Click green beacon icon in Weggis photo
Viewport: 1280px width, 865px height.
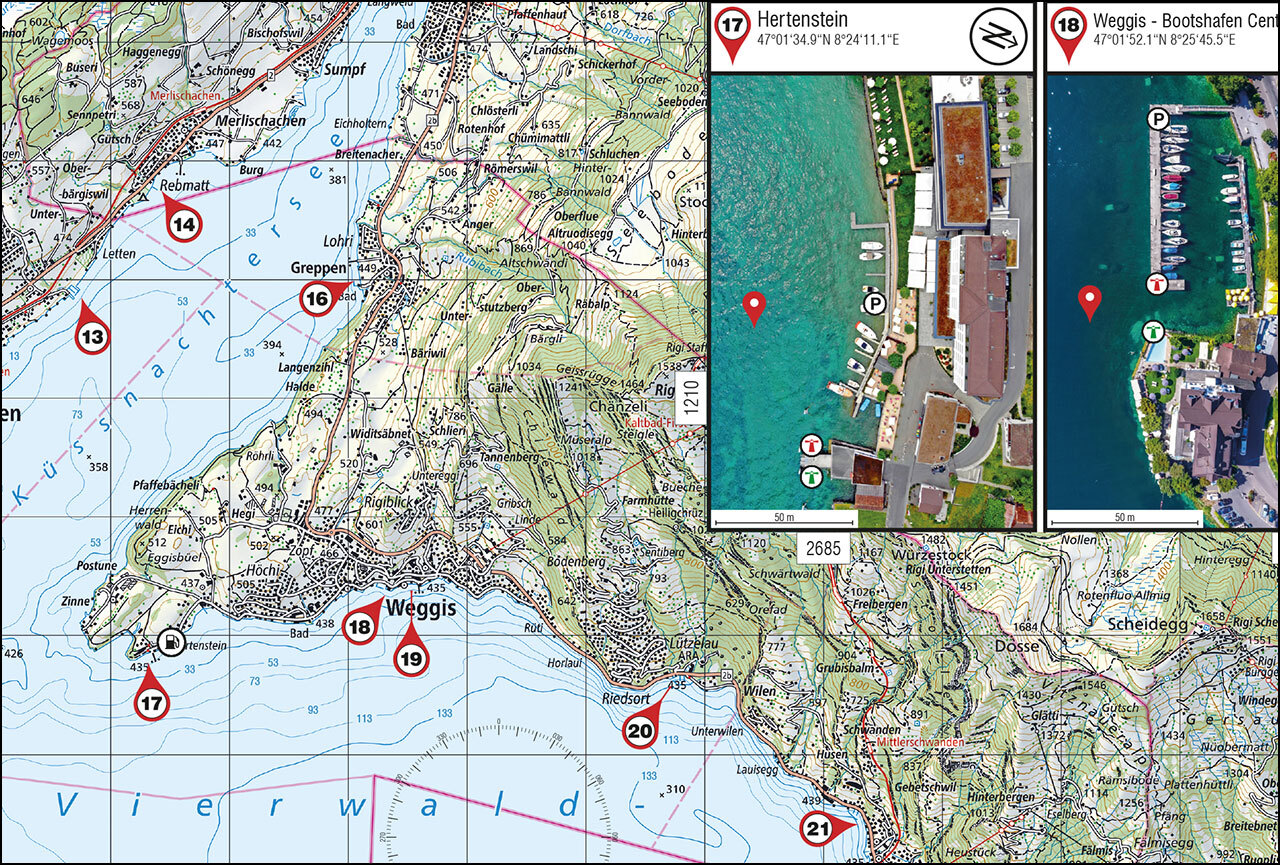tap(1154, 330)
